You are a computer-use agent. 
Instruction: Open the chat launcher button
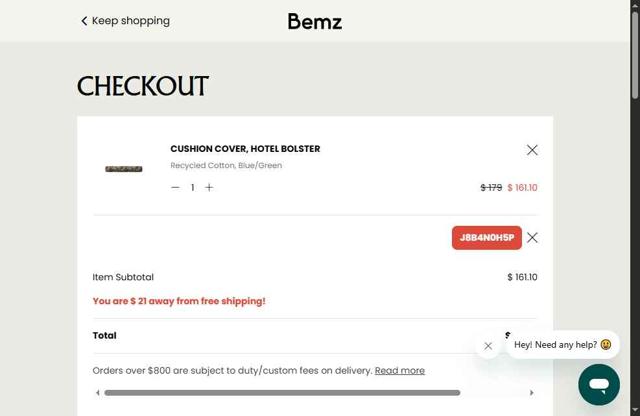pyautogui.click(x=598, y=384)
